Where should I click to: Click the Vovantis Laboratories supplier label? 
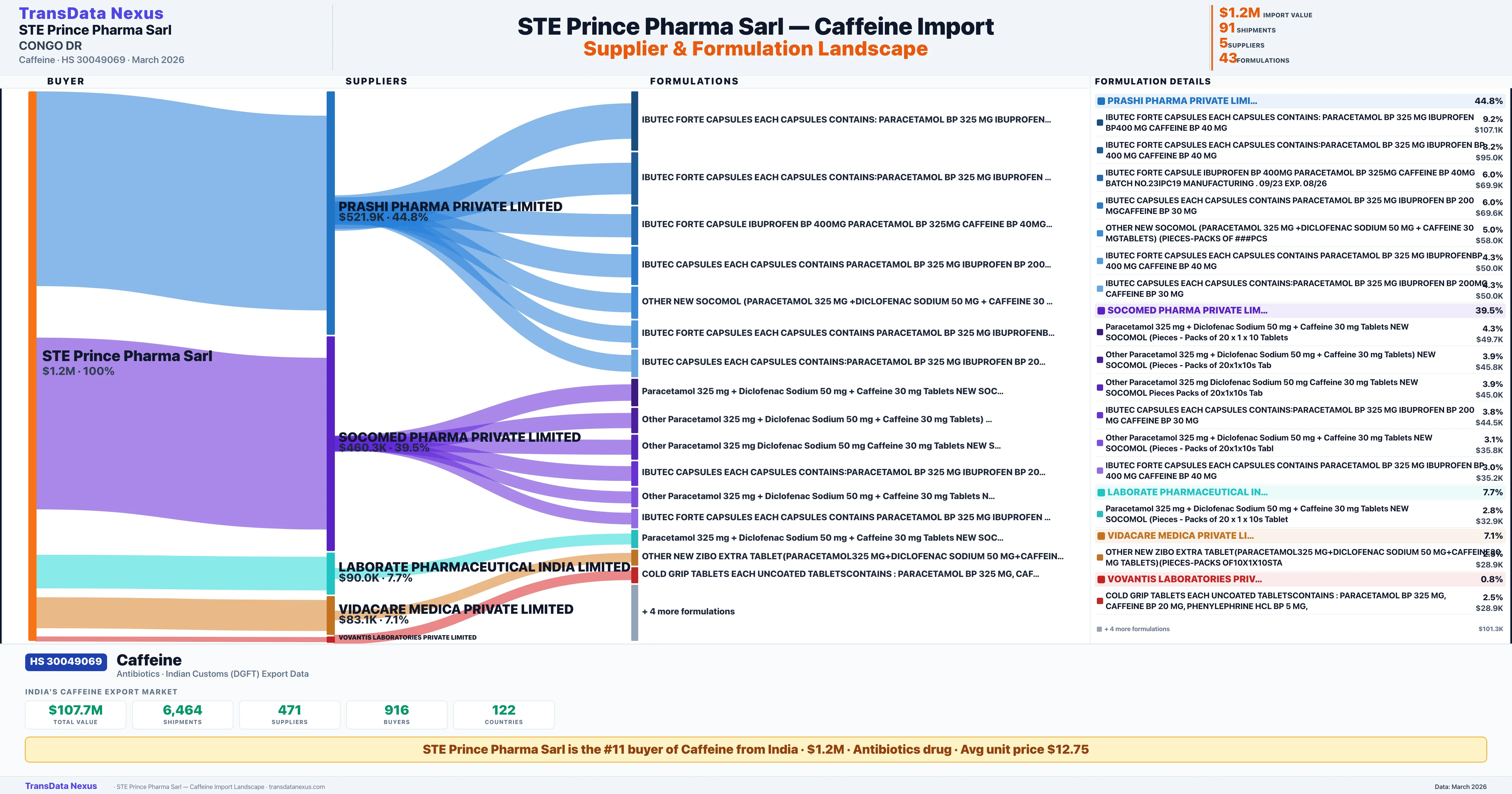[407, 637]
